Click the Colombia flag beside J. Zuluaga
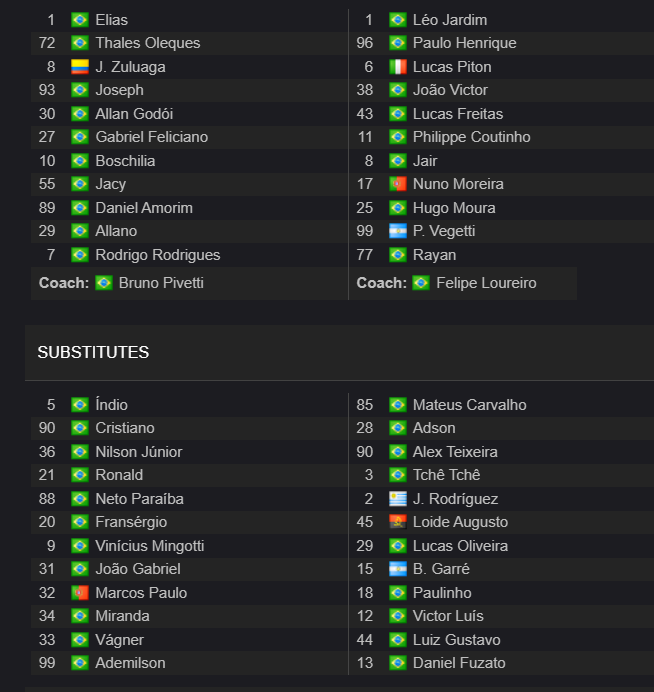This screenshot has width=654, height=692. coord(80,67)
